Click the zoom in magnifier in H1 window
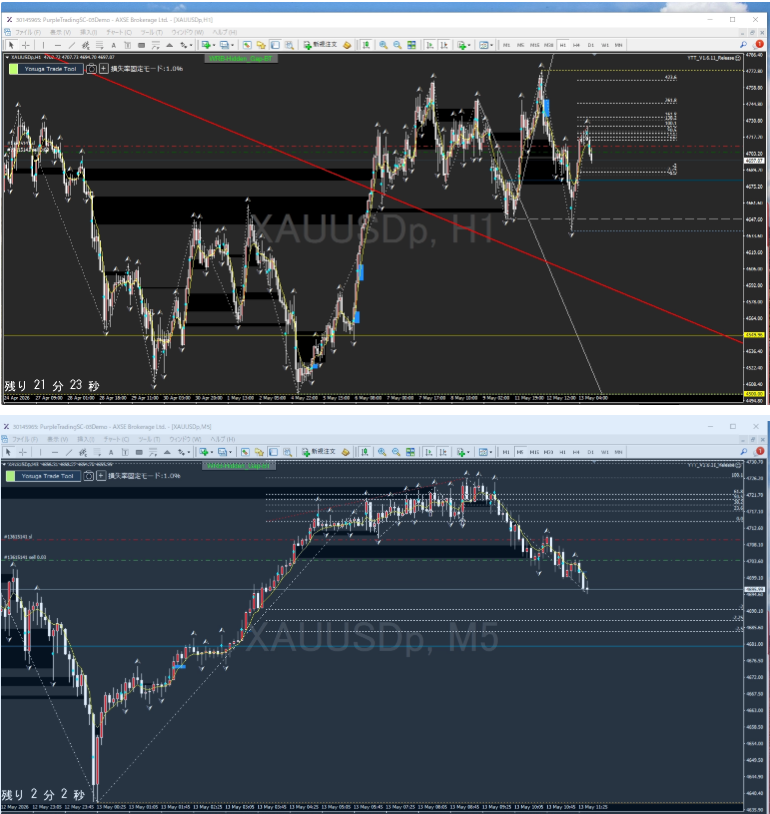The width and height of the screenshot is (770, 814). [x=383, y=45]
